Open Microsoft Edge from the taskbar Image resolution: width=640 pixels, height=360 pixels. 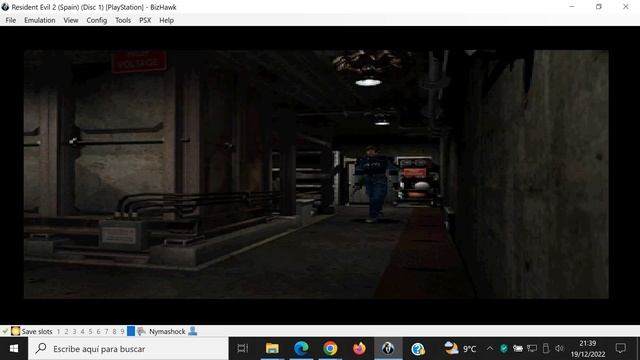301,349
